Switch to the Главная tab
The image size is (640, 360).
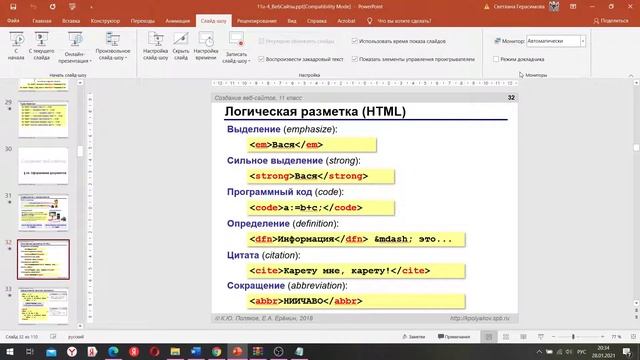click(42, 21)
